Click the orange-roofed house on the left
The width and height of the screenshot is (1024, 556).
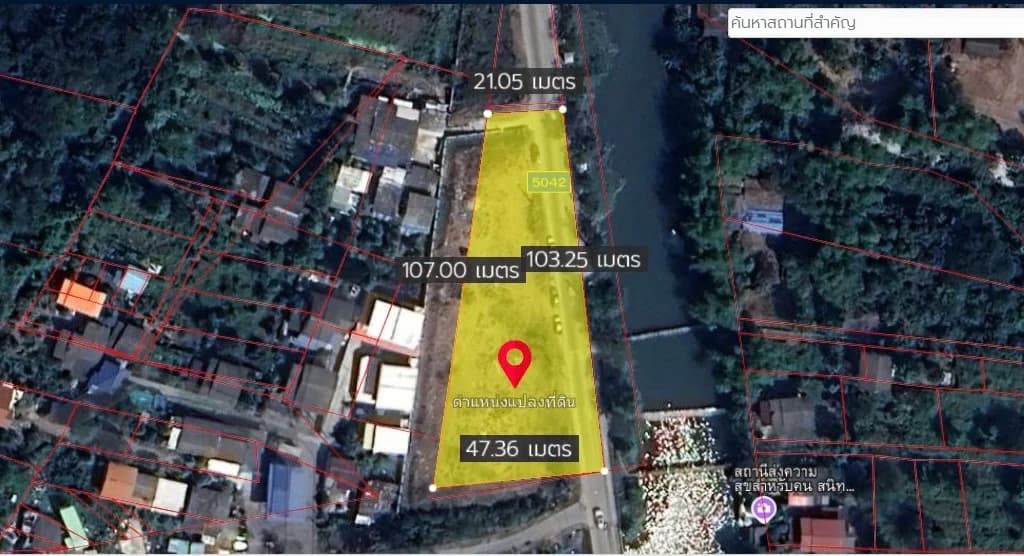point(81,297)
